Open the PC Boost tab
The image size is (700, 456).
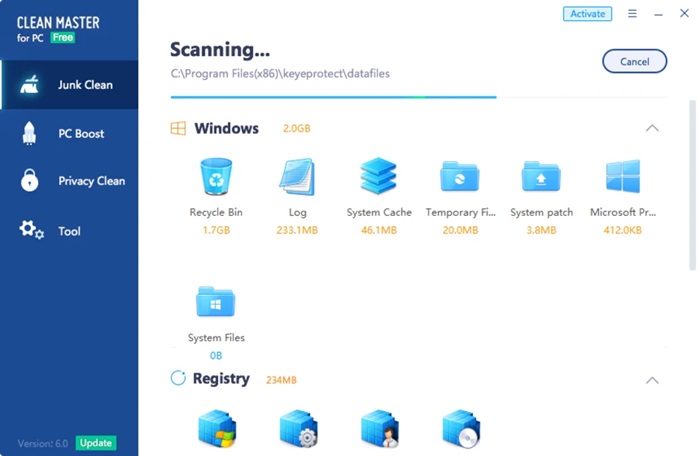coord(69,133)
